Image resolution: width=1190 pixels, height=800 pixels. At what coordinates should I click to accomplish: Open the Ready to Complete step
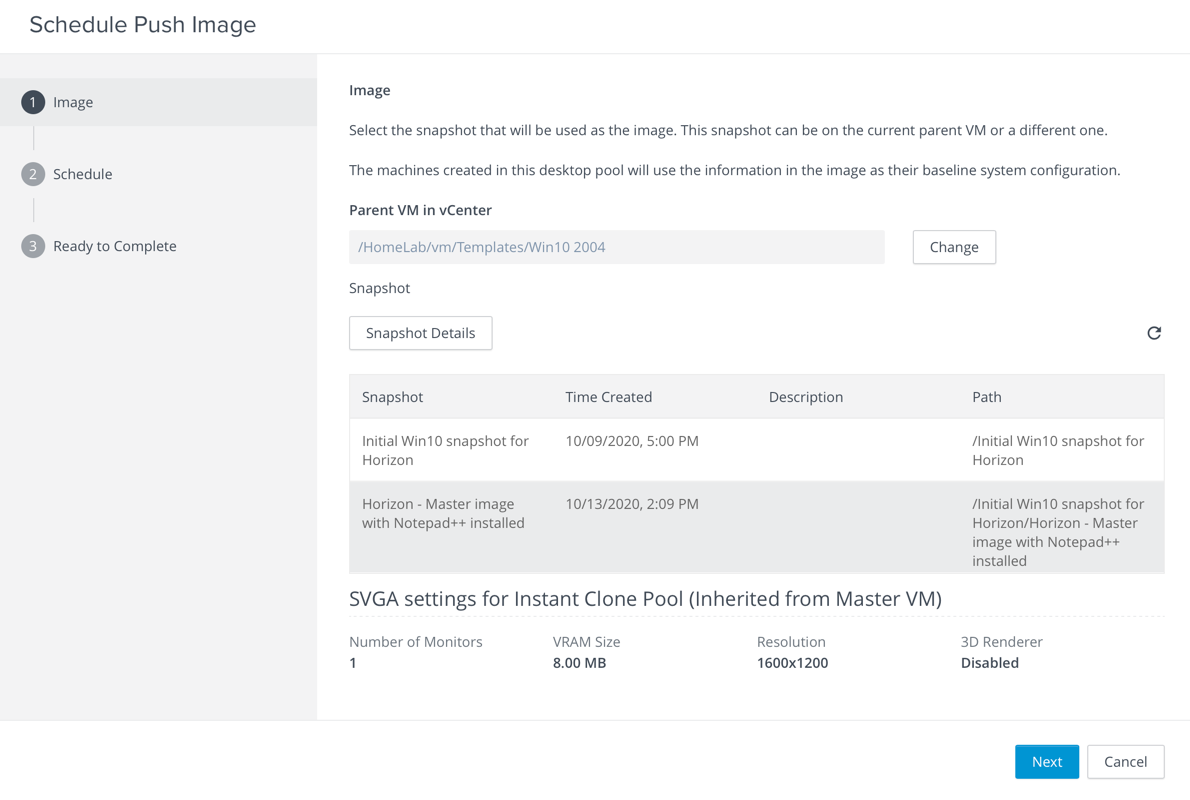coord(114,246)
